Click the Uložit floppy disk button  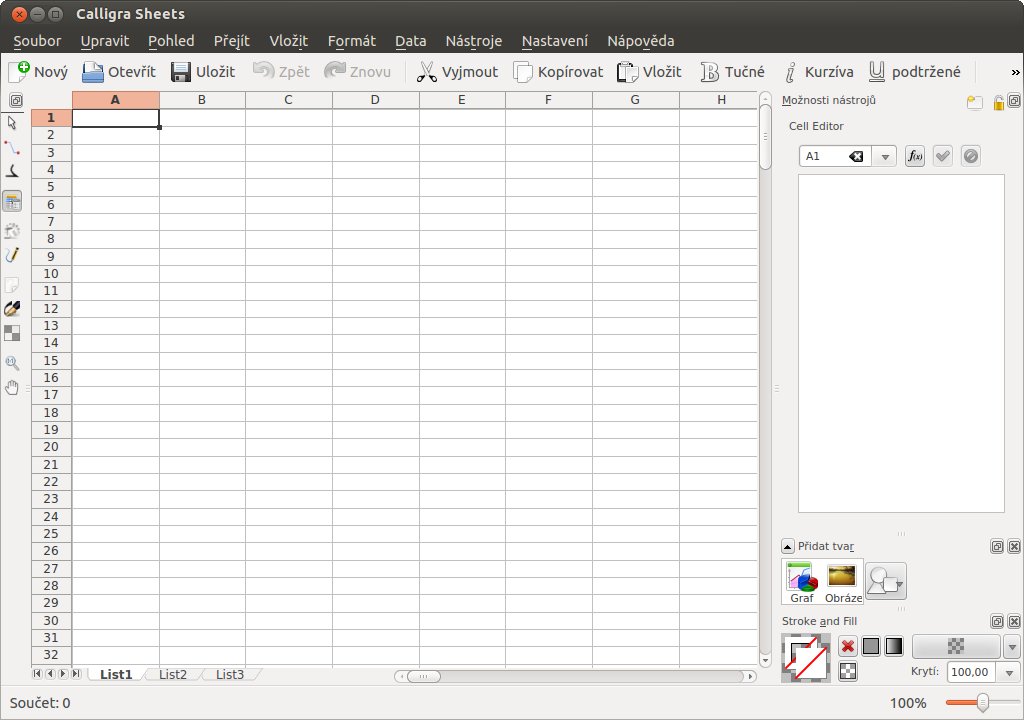[x=203, y=72]
